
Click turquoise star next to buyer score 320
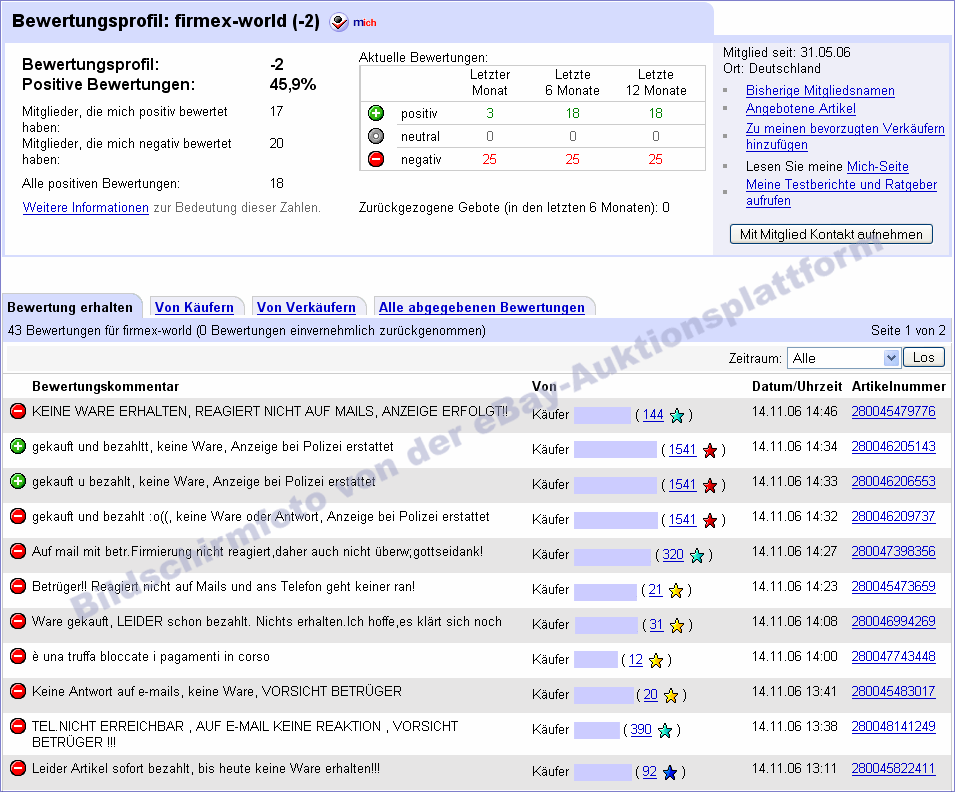(697, 556)
